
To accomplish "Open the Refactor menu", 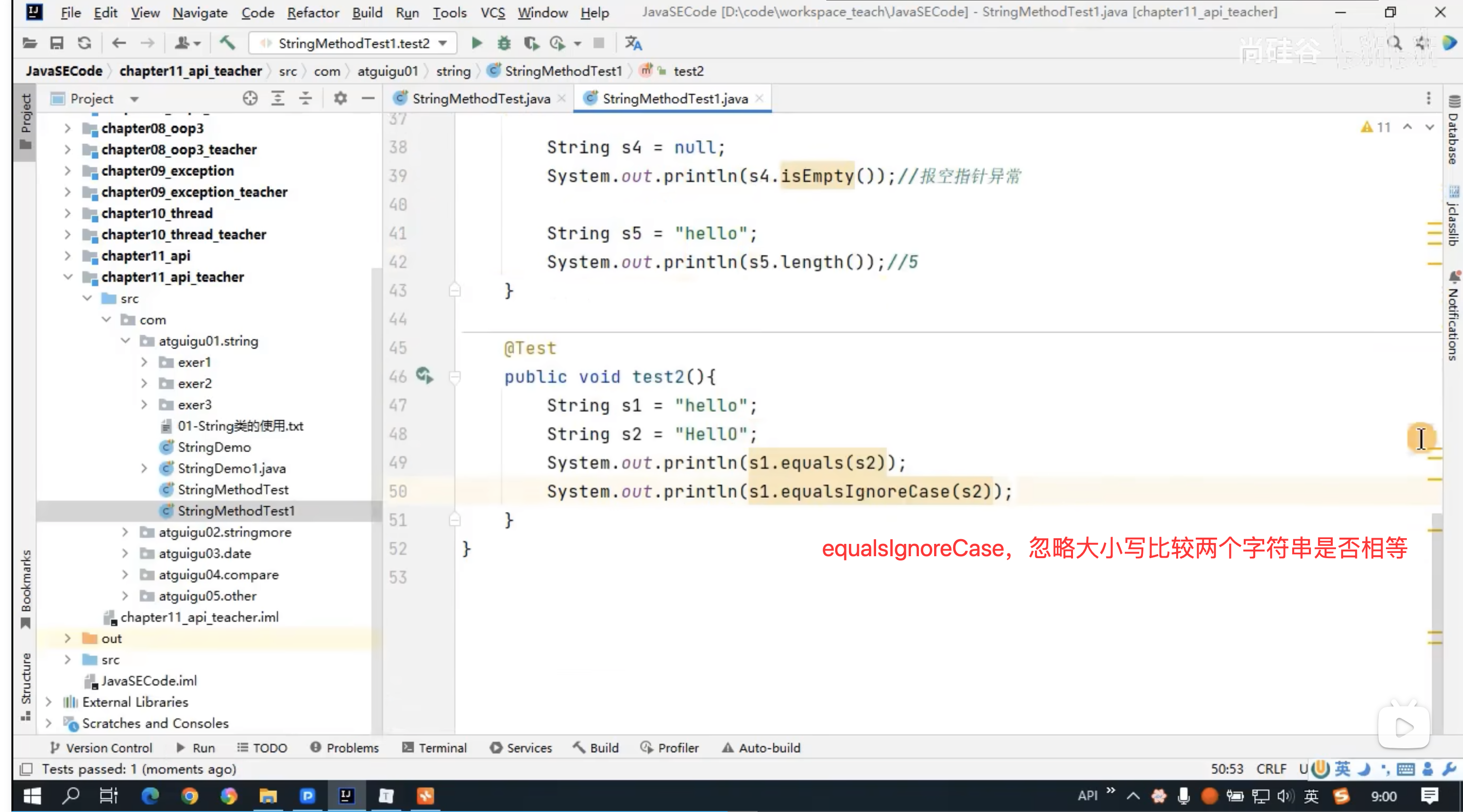I will pos(312,12).
